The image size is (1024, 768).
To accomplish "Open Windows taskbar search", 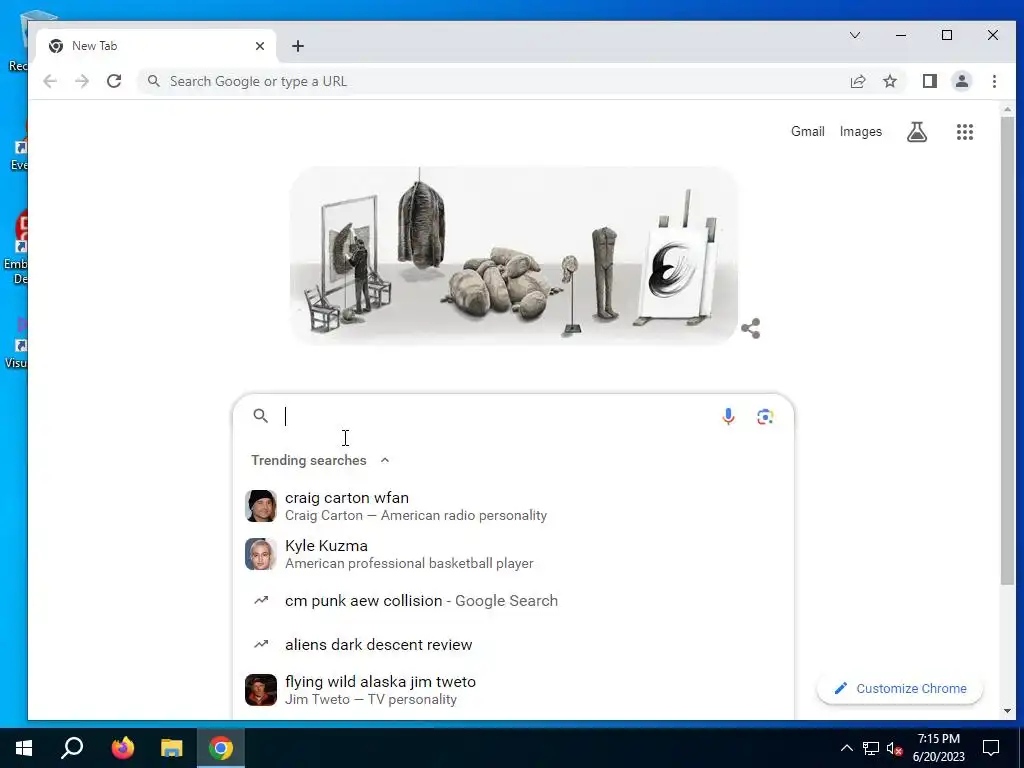I will [72, 748].
